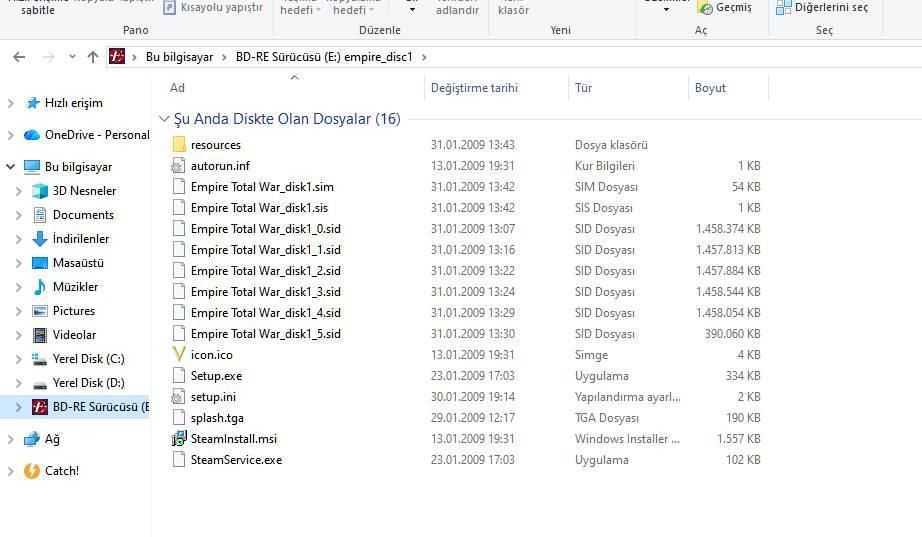The height and width of the screenshot is (537, 922).
Task: Sort by Tür column header
Action: 583,88
